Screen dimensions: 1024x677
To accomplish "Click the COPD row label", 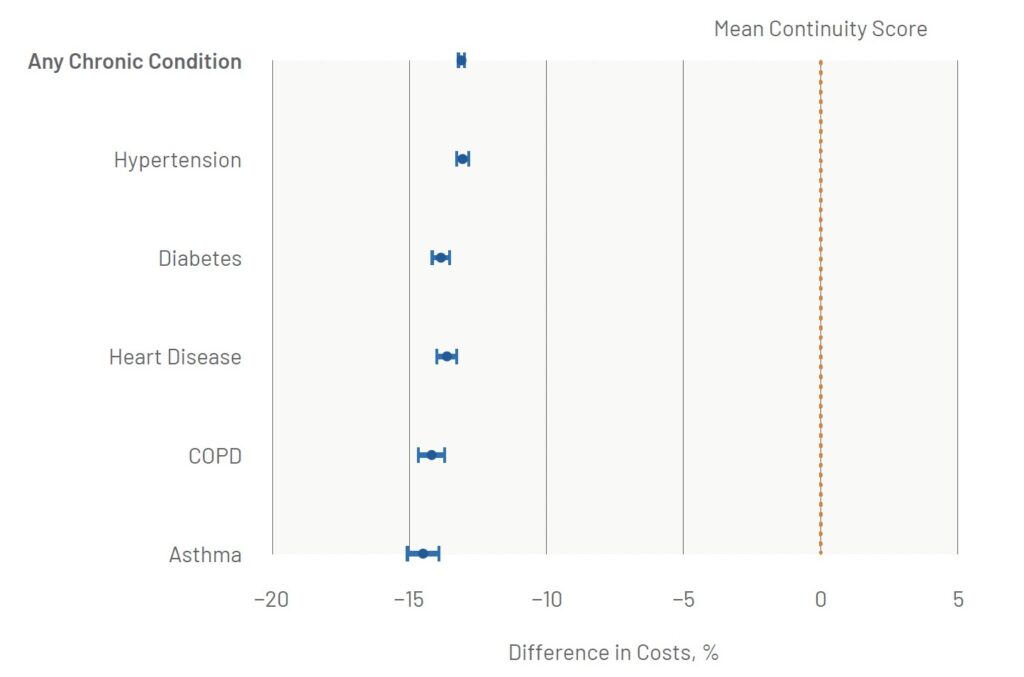I will click(x=215, y=456).
